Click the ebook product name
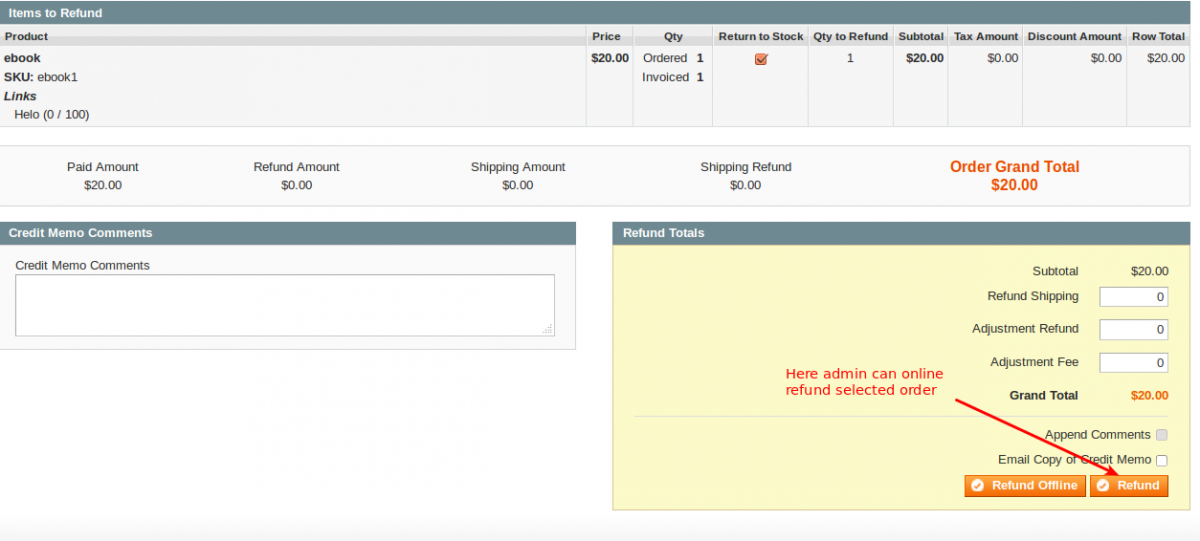Image resolution: width=1200 pixels, height=541 pixels. pos(22,58)
